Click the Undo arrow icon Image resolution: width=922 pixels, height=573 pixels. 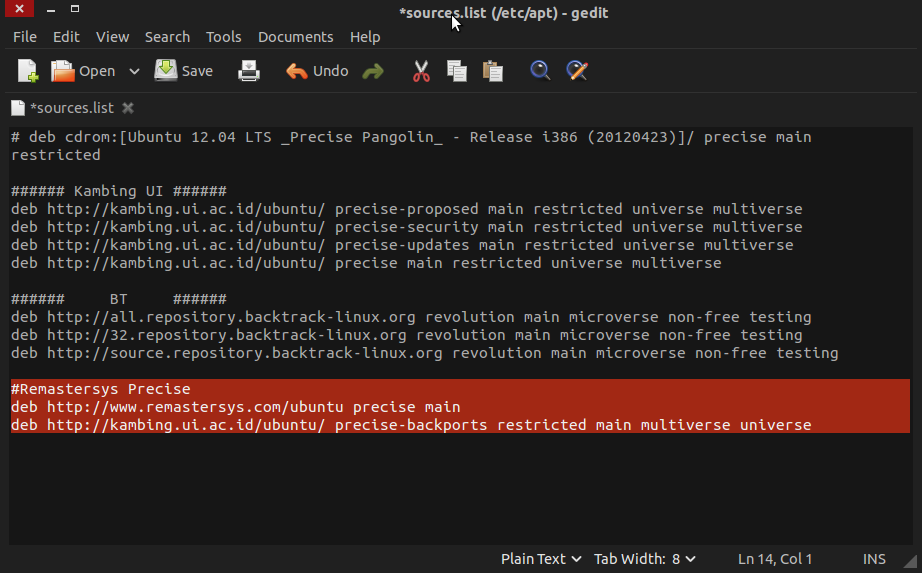296,71
